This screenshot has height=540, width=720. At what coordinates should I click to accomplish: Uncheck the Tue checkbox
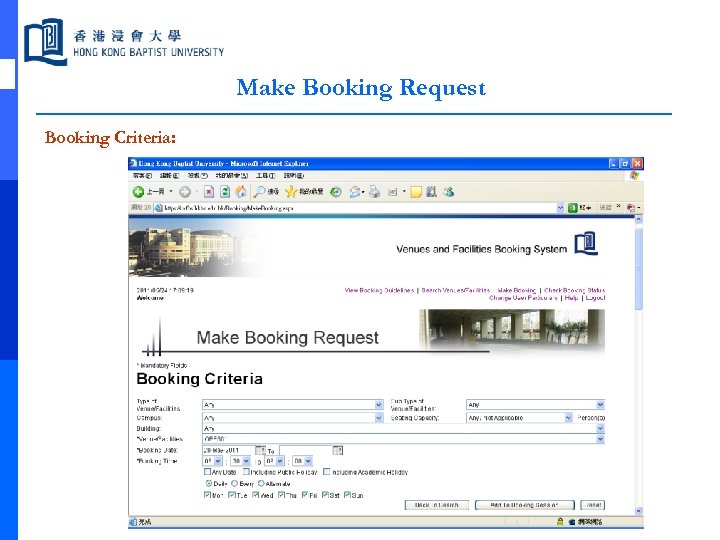tap(232, 495)
